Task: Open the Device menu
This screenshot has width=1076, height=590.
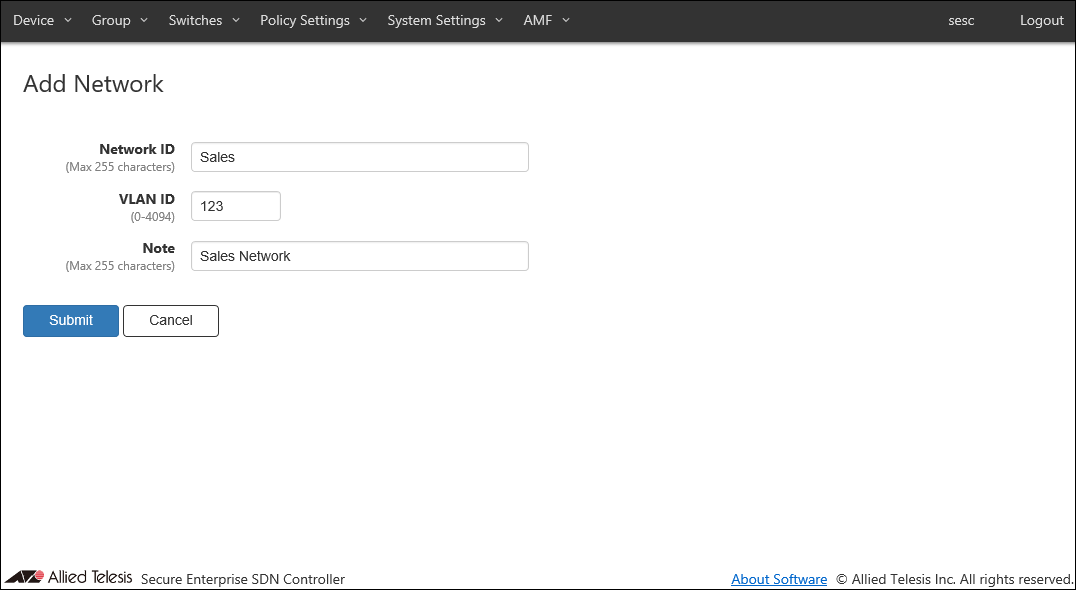Action: click(42, 20)
